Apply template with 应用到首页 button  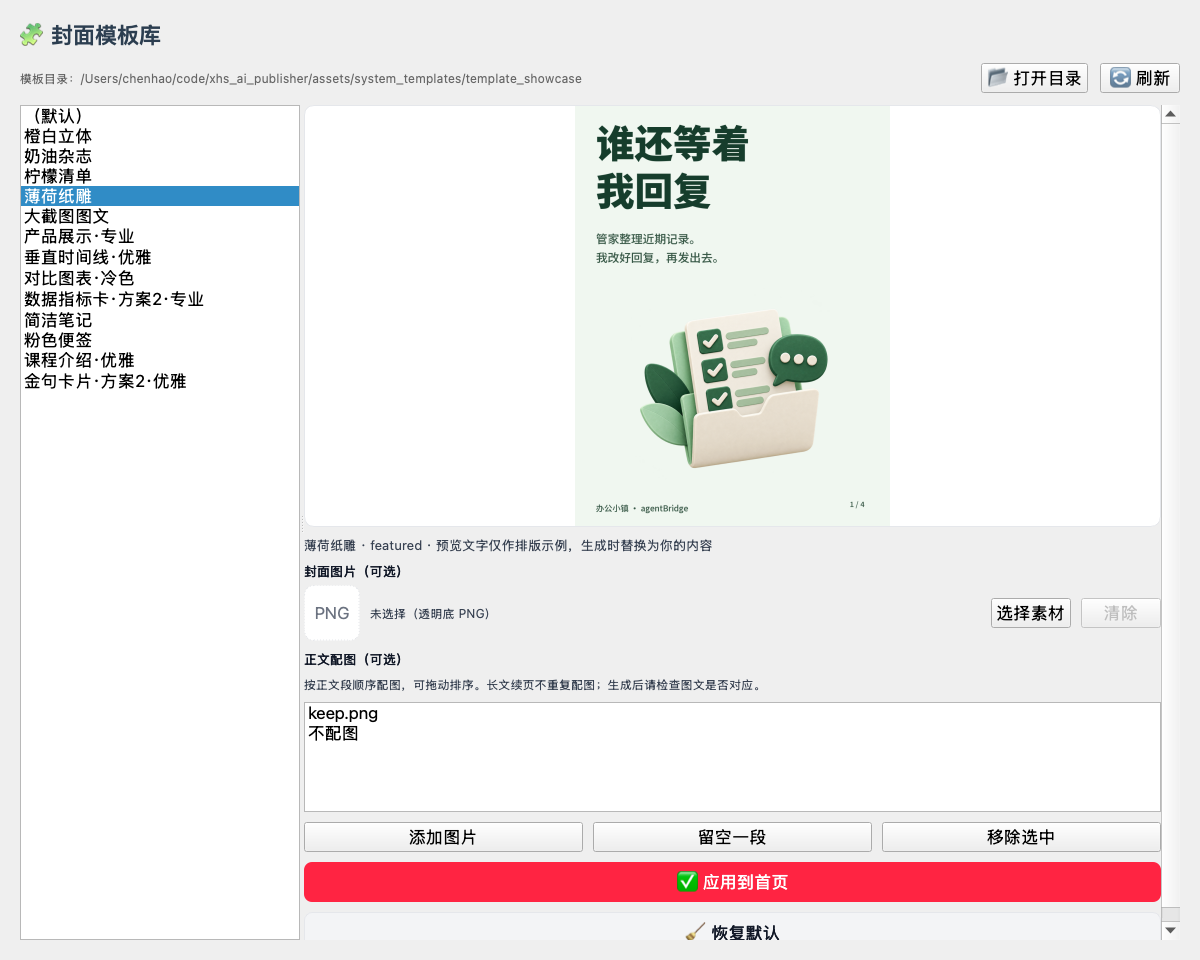pos(732,882)
